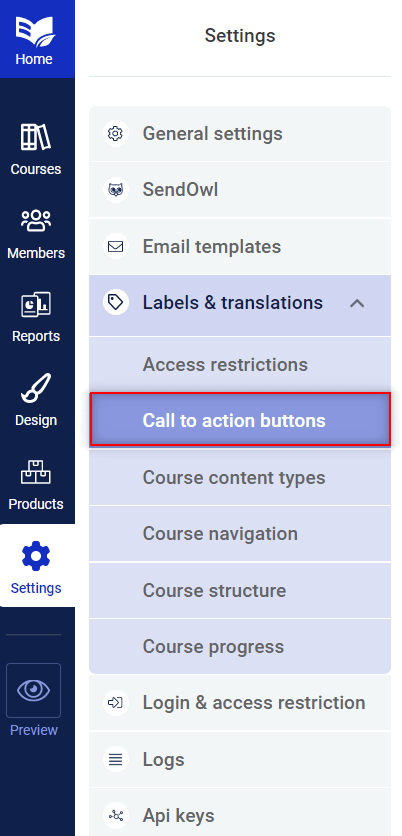The height and width of the screenshot is (836, 402).
Task: Open the Home book logo icon
Action: click(34, 30)
